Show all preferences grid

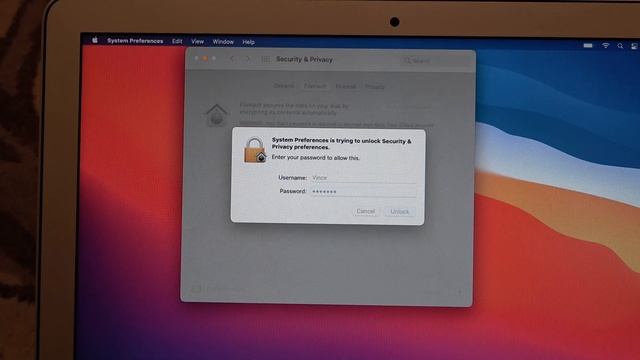pyautogui.click(x=265, y=59)
